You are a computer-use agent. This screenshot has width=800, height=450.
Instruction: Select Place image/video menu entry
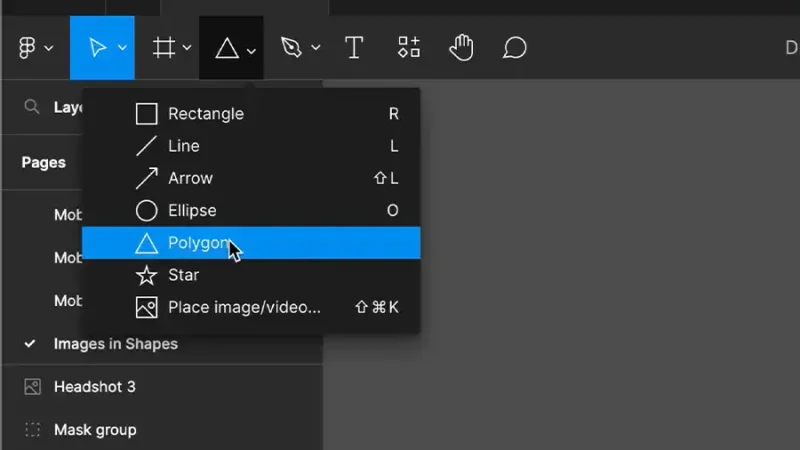[x=251, y=307]
